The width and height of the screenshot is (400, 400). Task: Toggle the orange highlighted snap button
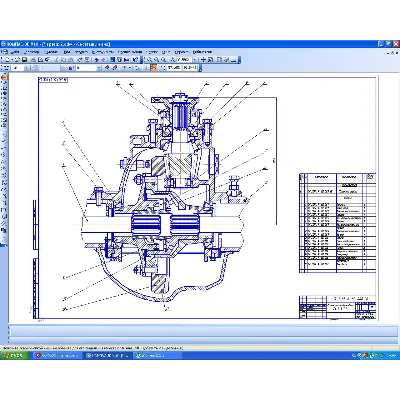point(153,68)
